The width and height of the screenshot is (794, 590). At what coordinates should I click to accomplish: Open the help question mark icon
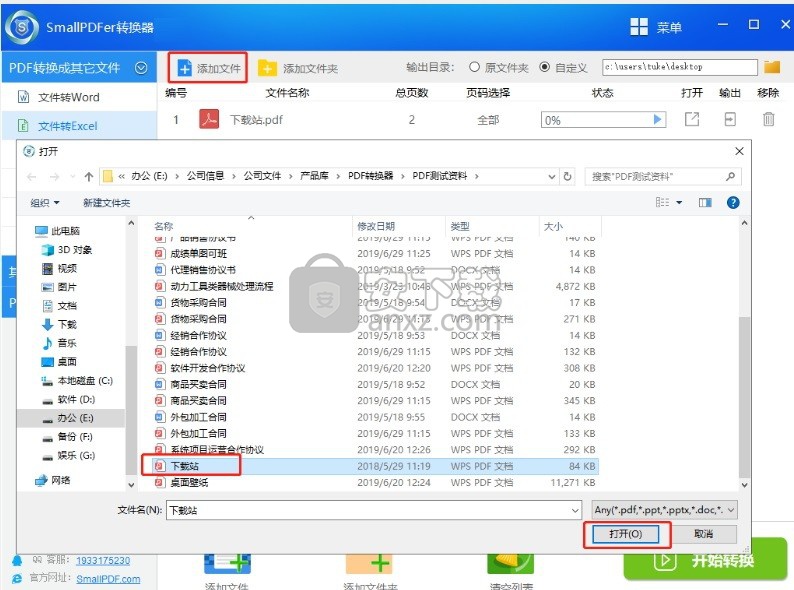pos(733,203)
